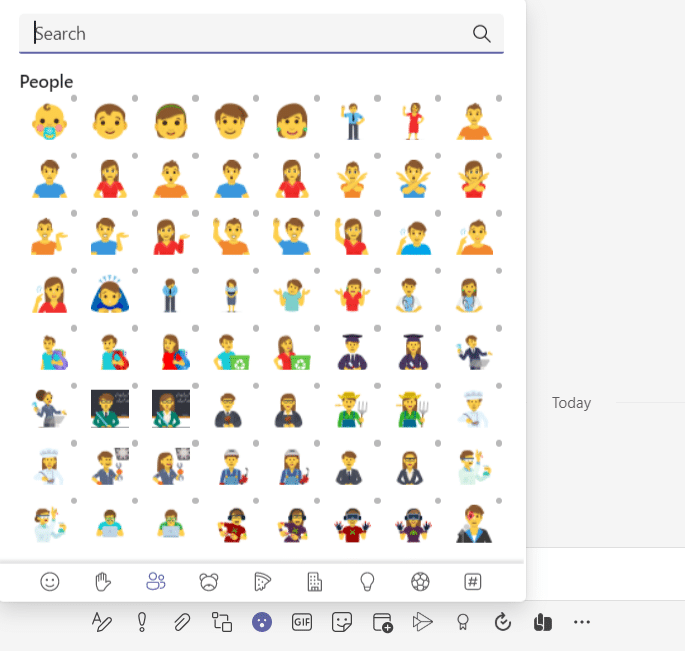Click the thumbs-up app icon in the toolbar
The width and height of the screenshot is (685, 651).
[x=543, y=622]
